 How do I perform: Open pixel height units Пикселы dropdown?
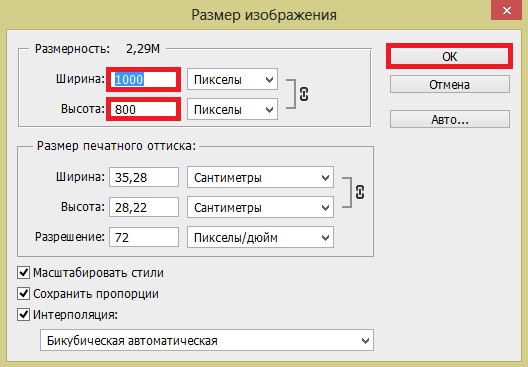click(232, 109)
